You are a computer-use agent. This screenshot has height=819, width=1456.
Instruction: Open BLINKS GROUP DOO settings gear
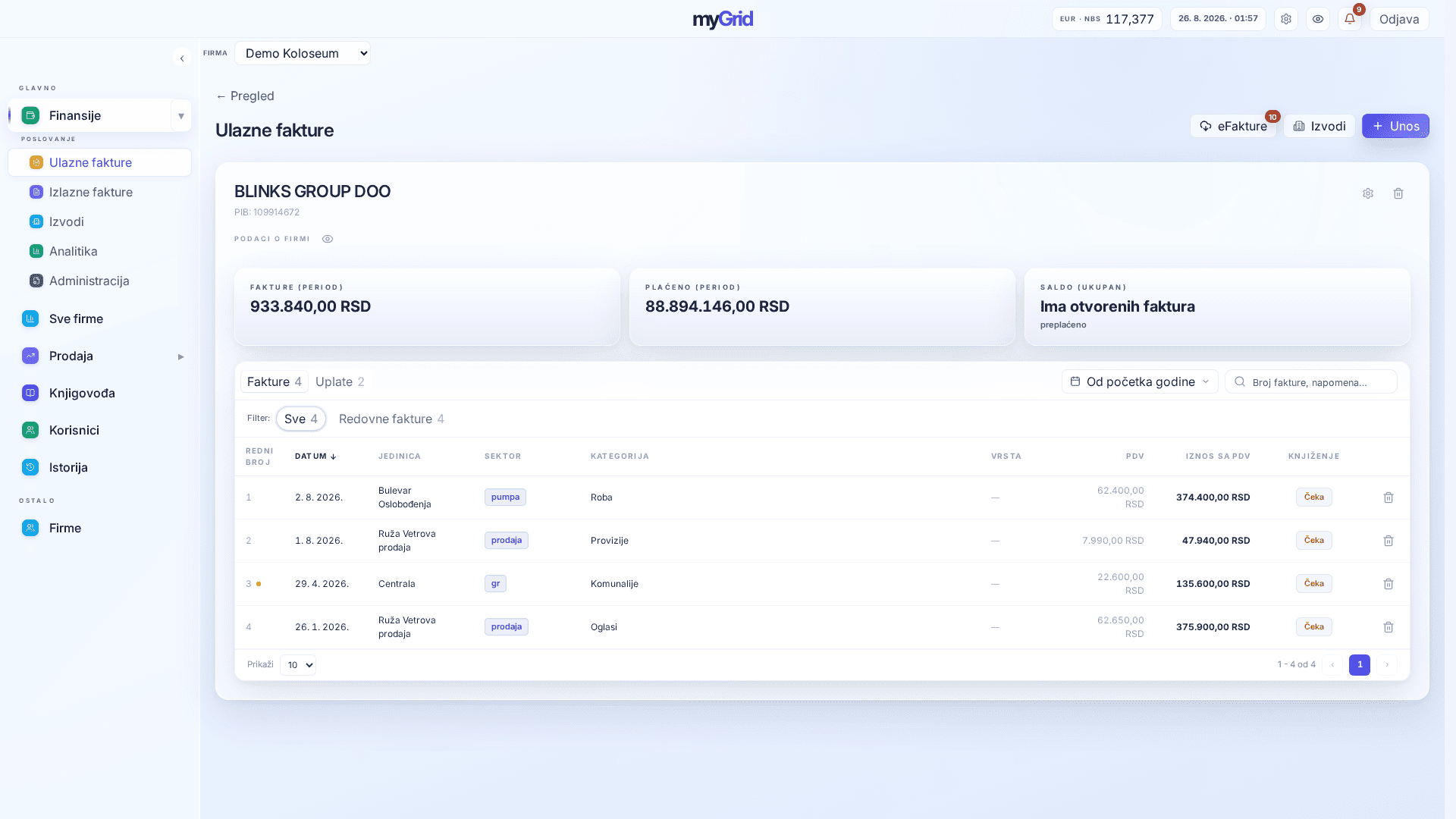pos(1368,193)
